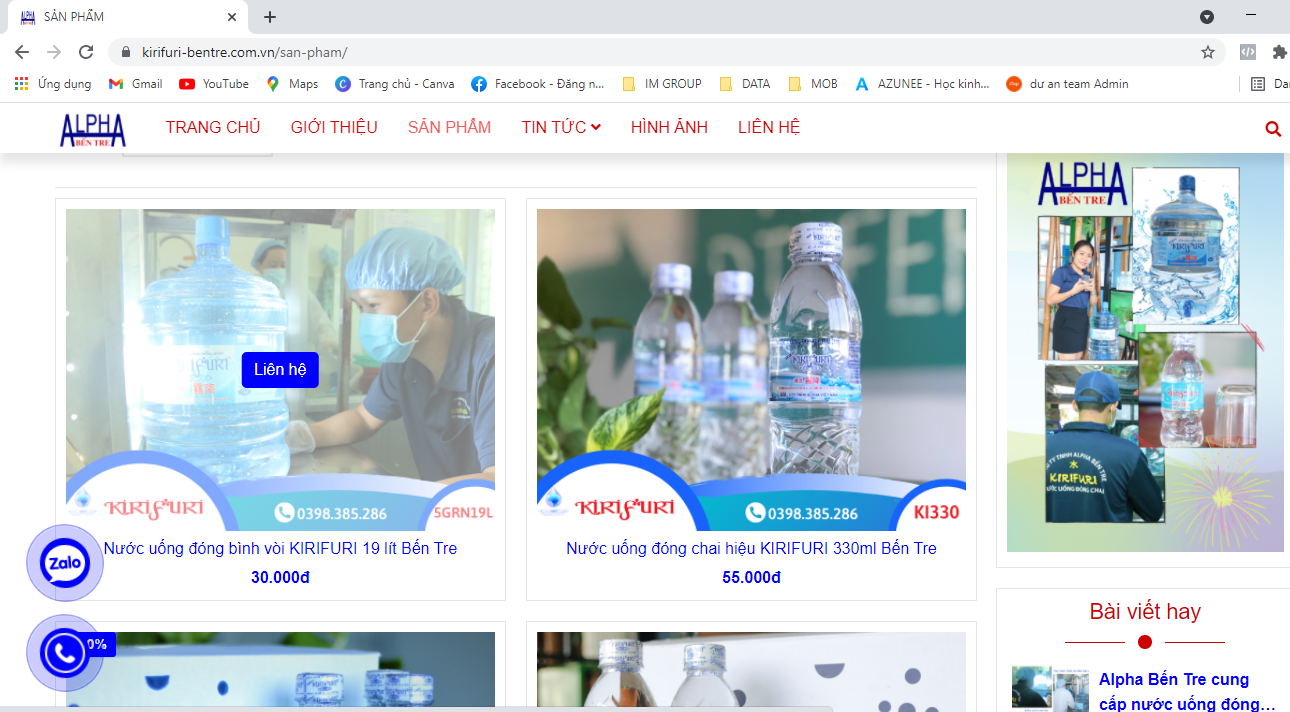Image resolution: width=1290 pixels, height=712 pixels.
Task: Open the Google Maps bookmark
Action: [x=291, y=84]
